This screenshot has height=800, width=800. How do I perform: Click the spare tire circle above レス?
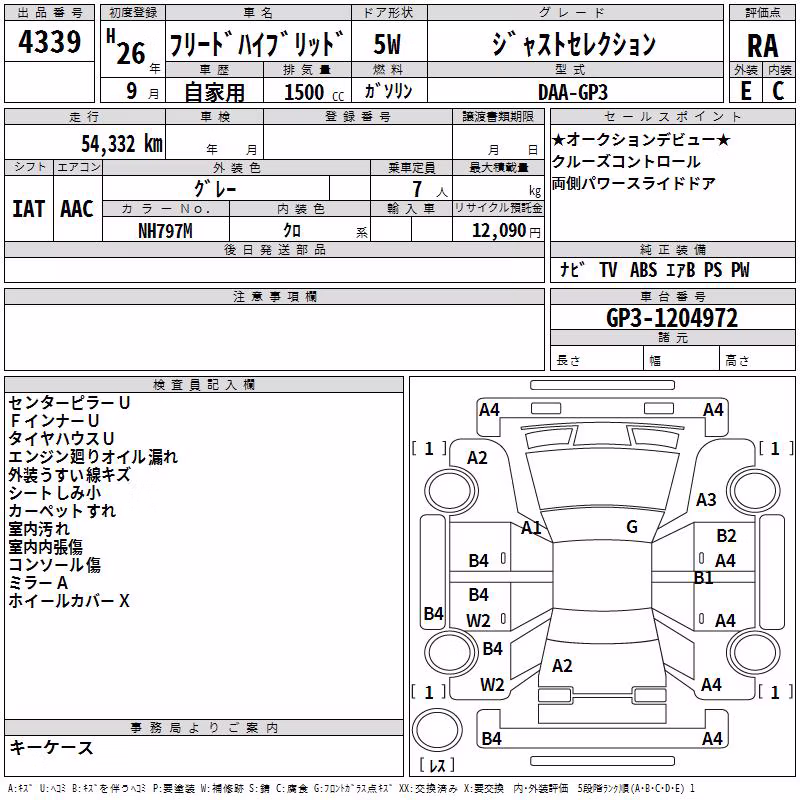[x=437, y=730]
